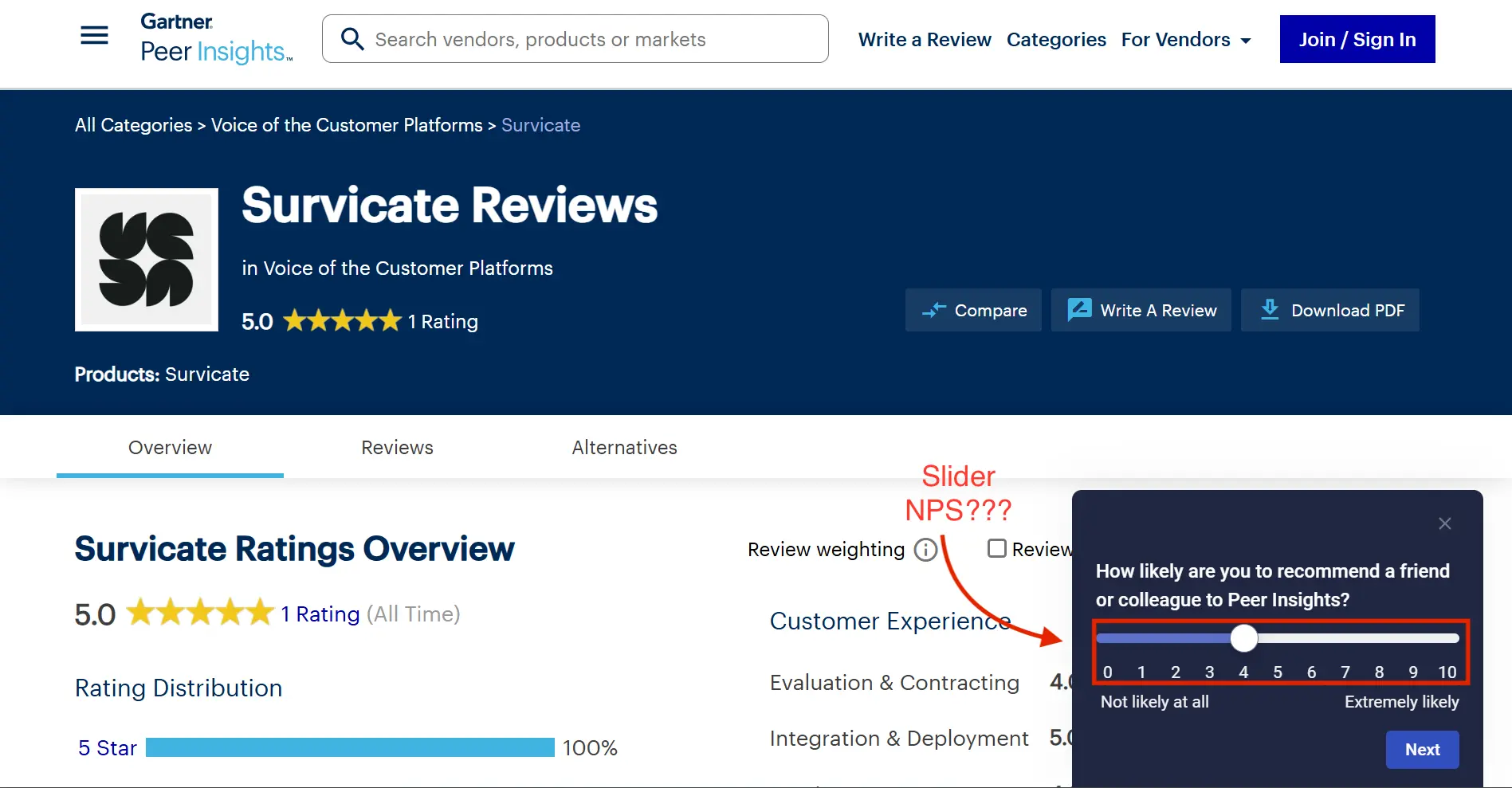
Task: Click the 'Survicate Ratings Overview' heading
Action: [x=295, y=549]
